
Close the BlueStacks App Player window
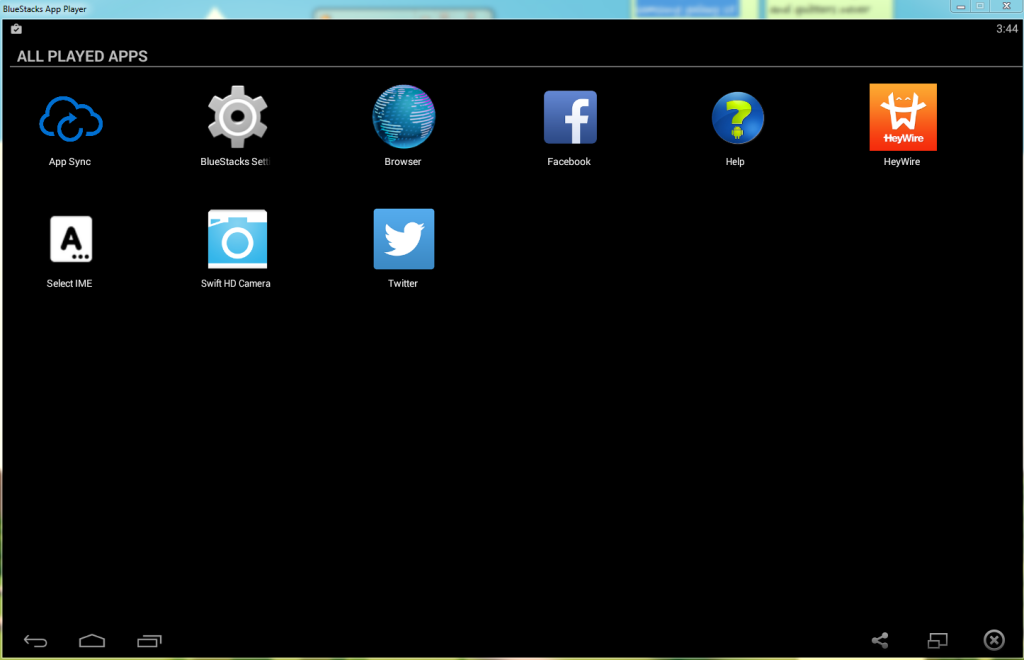tap(1006, 6)
